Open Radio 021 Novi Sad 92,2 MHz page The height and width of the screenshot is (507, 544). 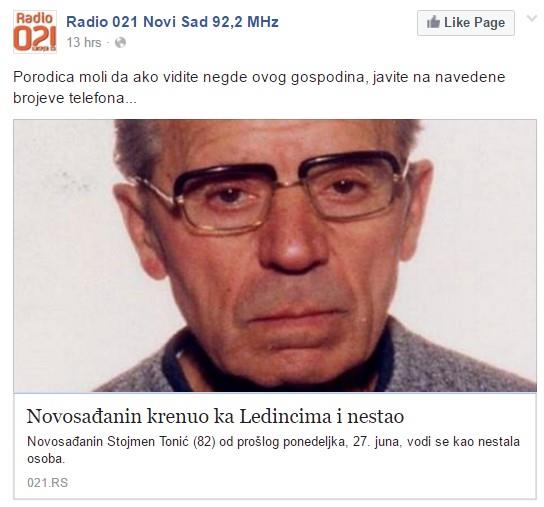(x=172, y=22)
